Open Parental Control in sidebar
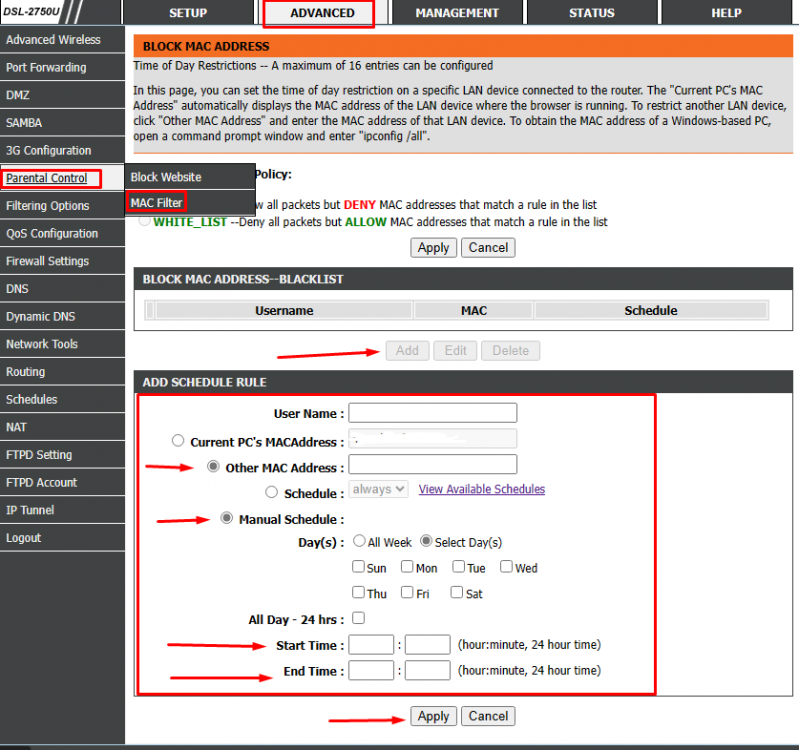Viewport: 799px width, 750px height. [46, 178]
